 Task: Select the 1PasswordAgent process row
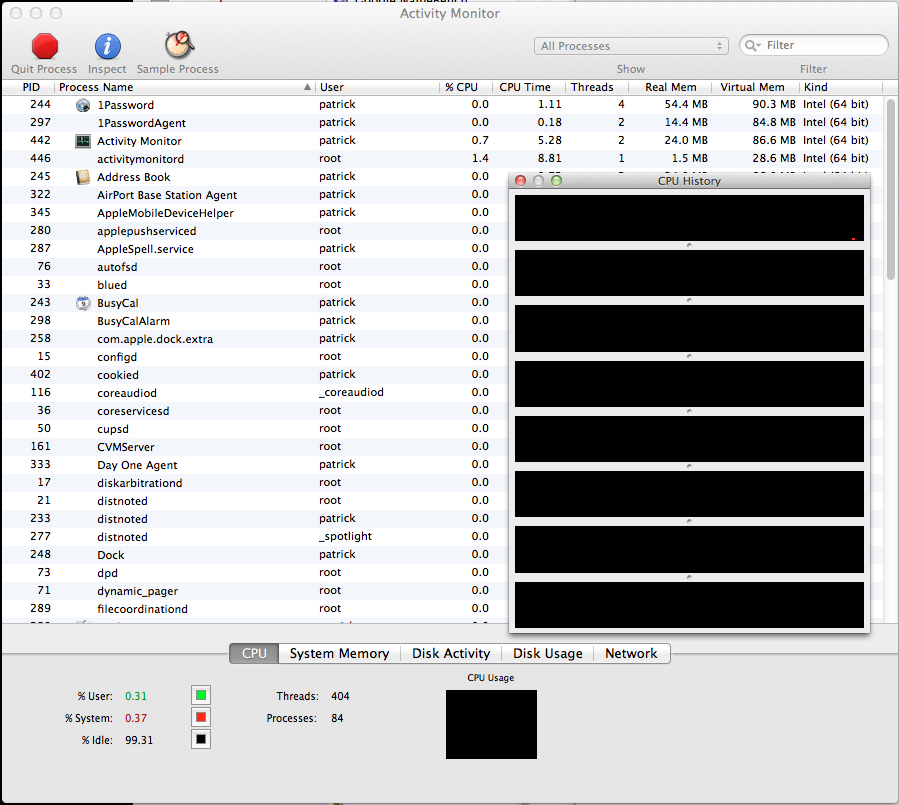442,123
